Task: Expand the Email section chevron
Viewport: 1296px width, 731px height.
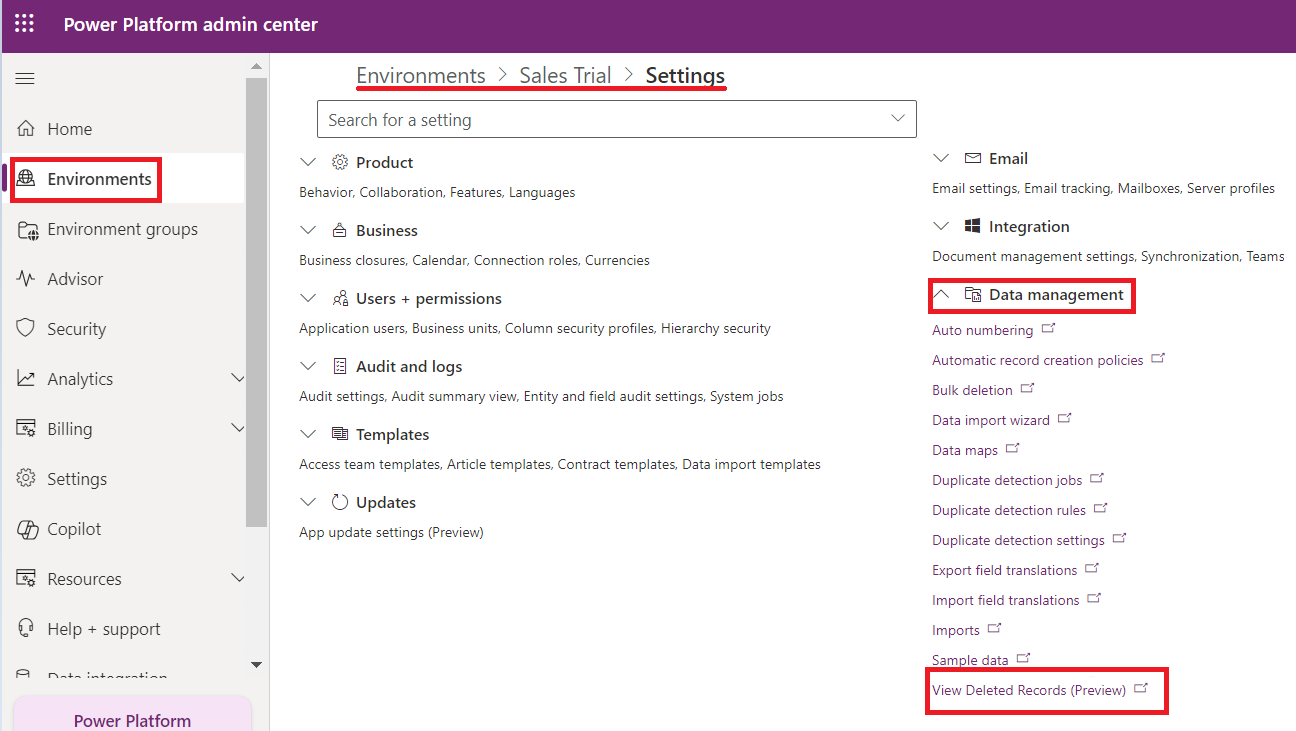Action: (941, 158)
